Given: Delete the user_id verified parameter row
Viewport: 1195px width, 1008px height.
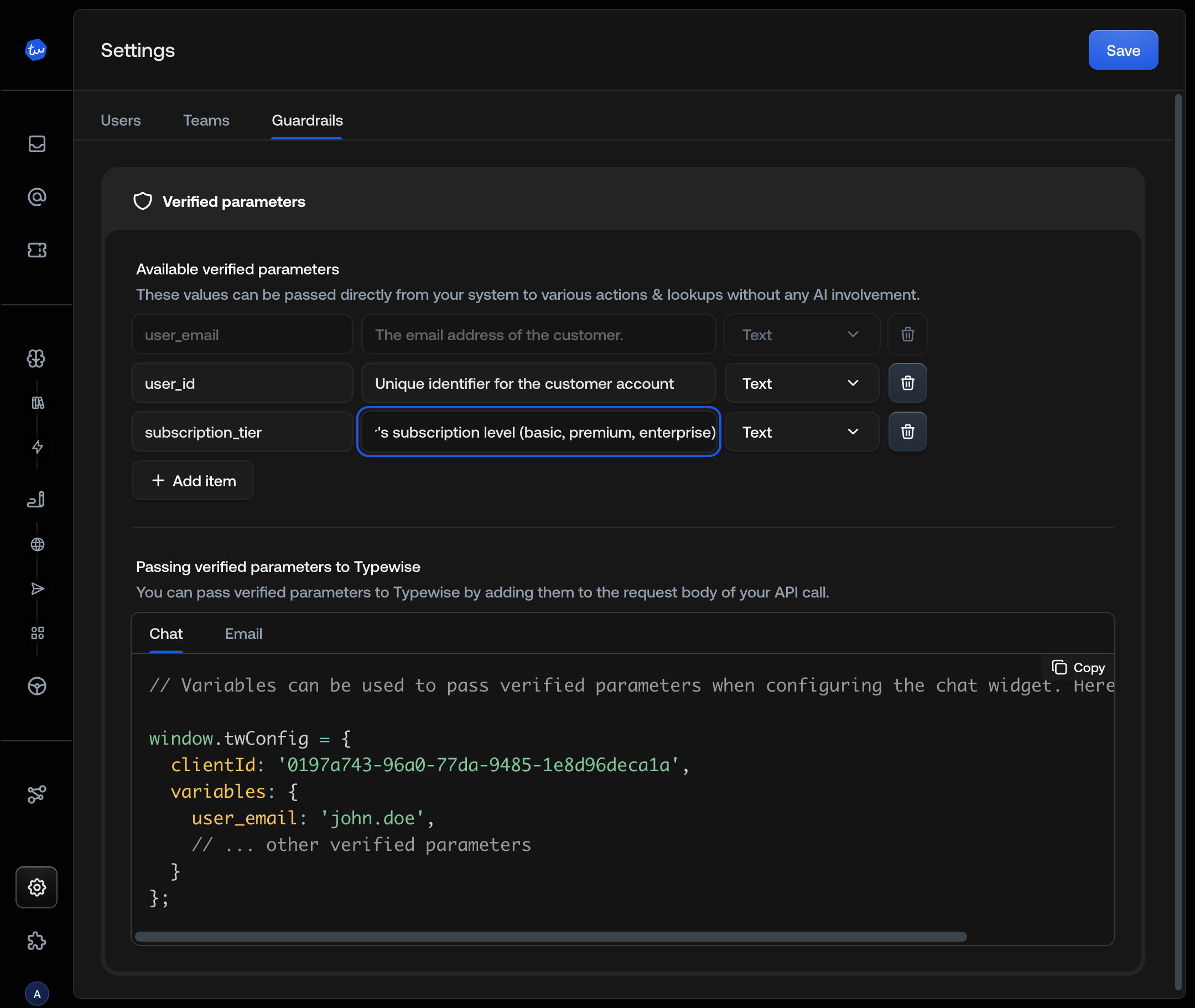Looking at the screenshot, I should (907, 383).
